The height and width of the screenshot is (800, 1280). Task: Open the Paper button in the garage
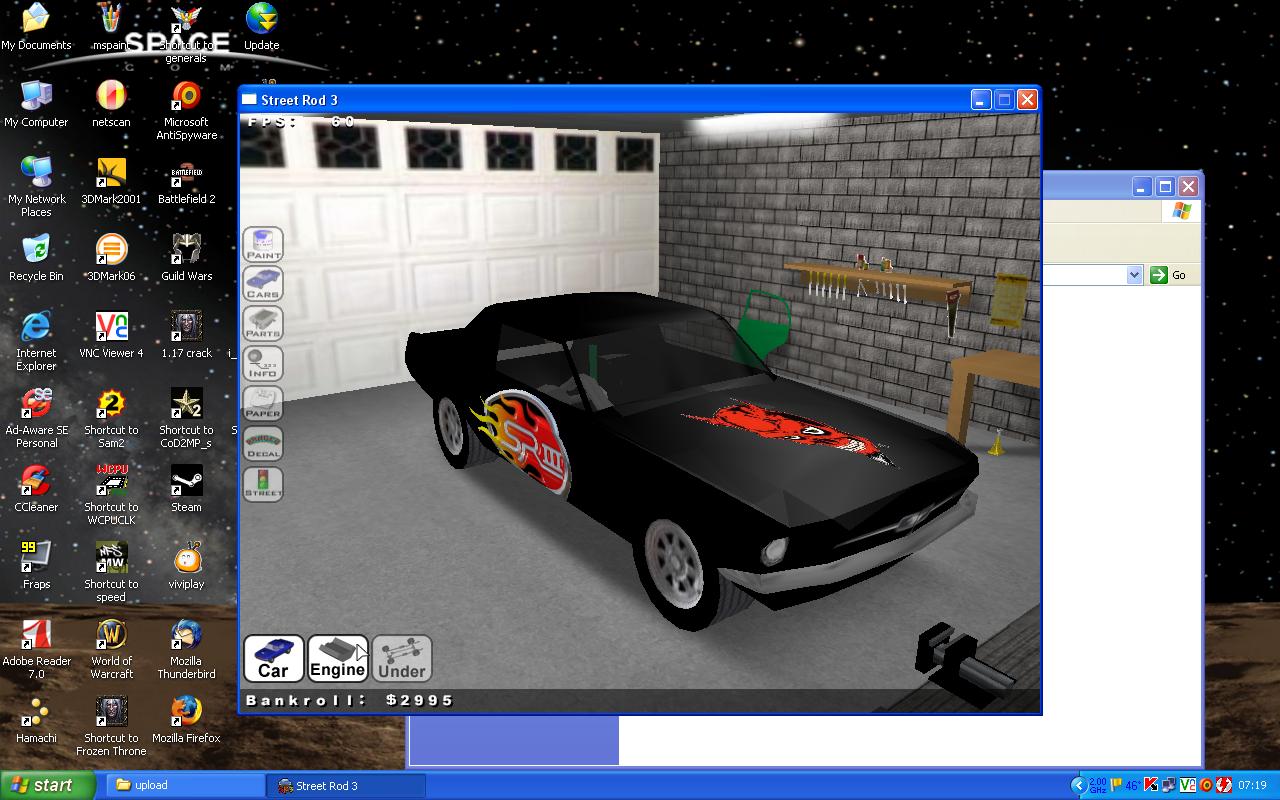click(263, 404)
